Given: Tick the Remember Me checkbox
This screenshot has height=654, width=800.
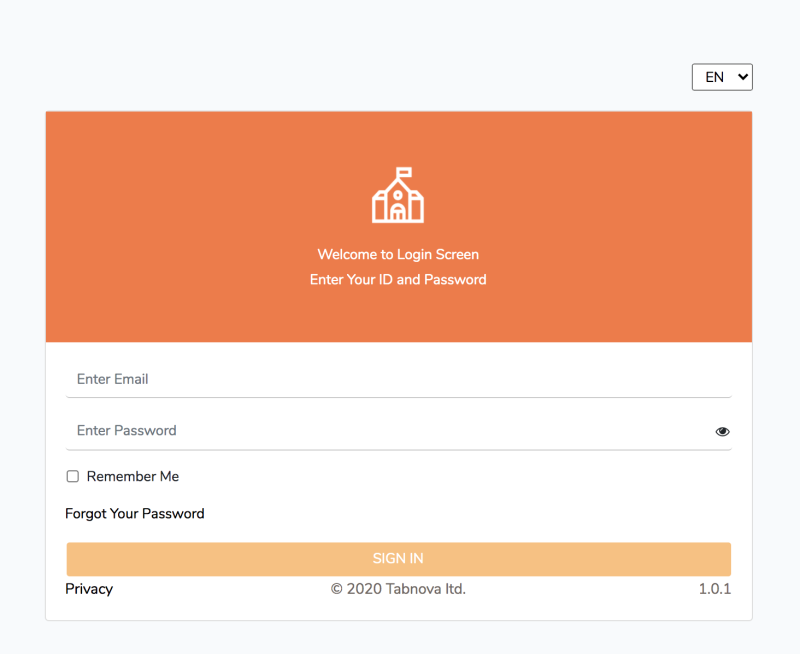Looking at the screenshot, I should click(x=73, y=477).
